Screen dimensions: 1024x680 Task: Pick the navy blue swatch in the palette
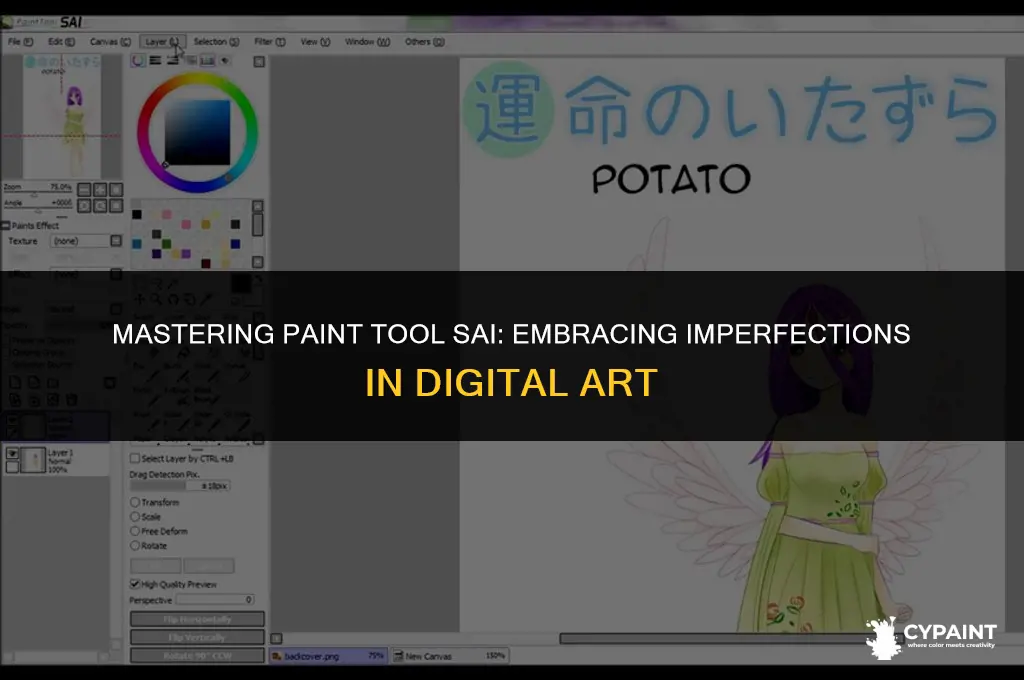tap(235, 244)
